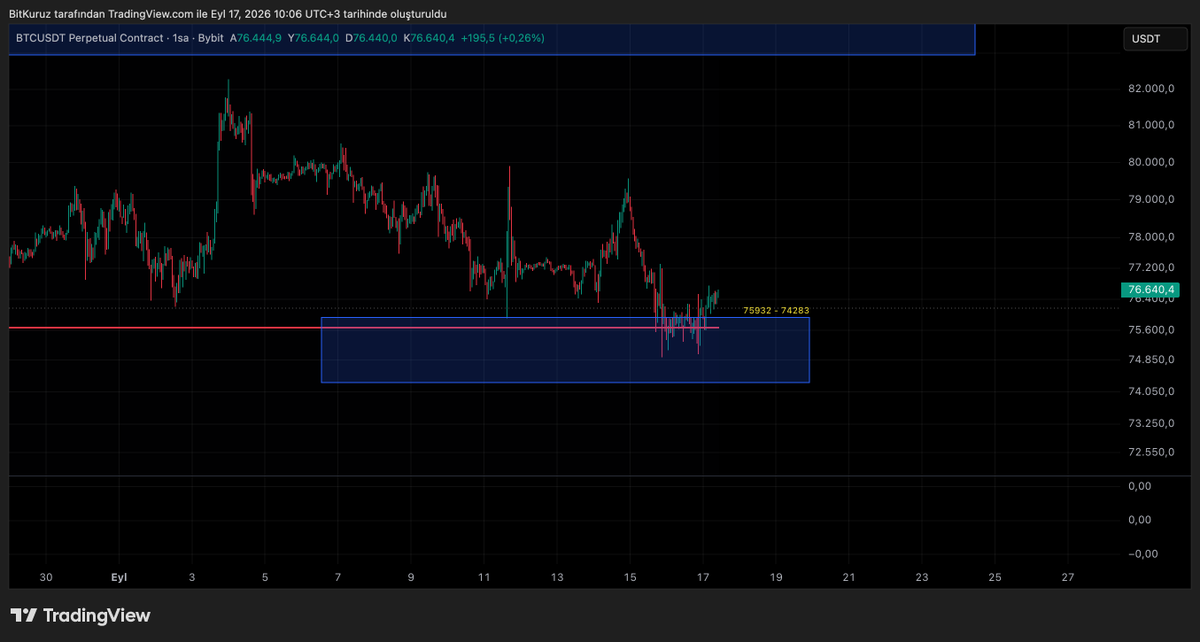Viewport: 1200px width, 642px height.
Task: Click the 78.000,0 price axis label
Action: 1150,237
